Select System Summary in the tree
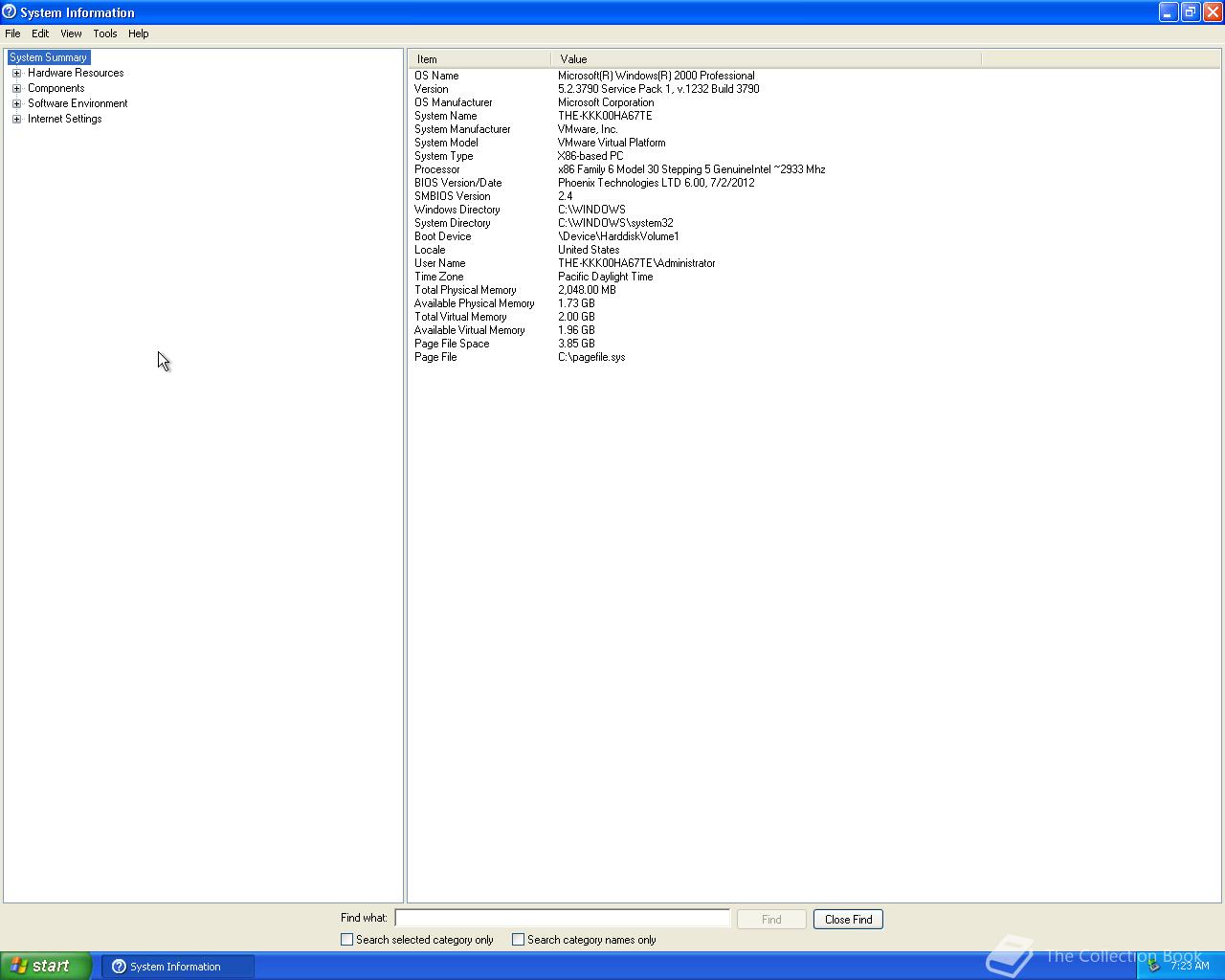Screen dimensions: 1225x980 pyautogui.click(x=48, y=57)
